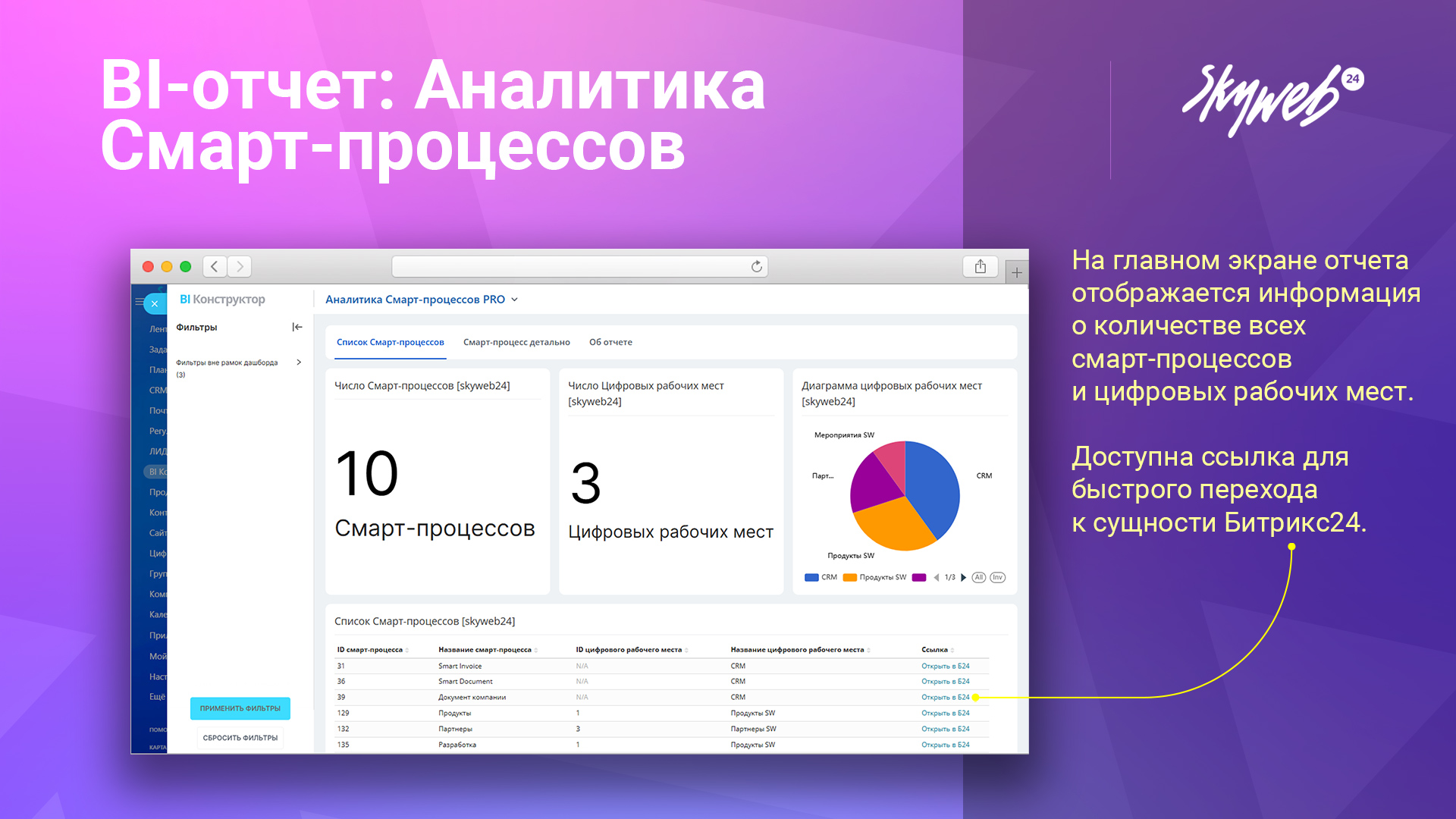
Task: Open Б24 link for Smart Invoice row
Action: click(x=945, y=666)
